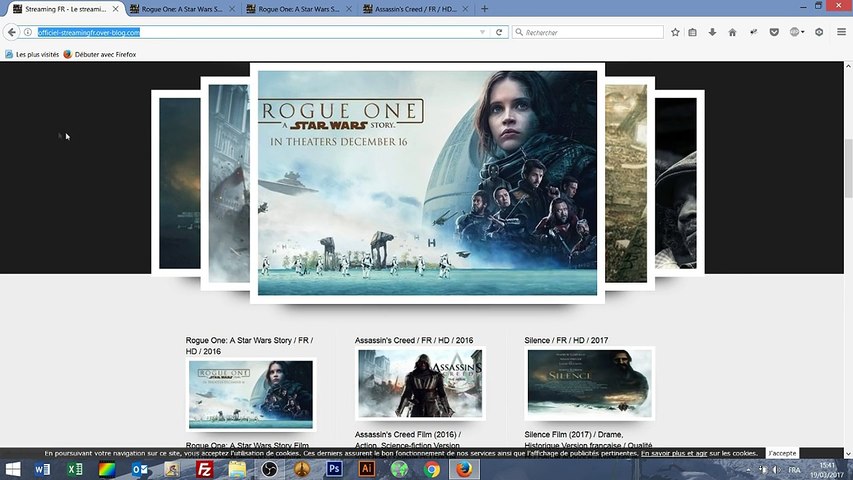Open the Windows Start menu
The height and width of the screenshot is (480, 853).
pos(13,469)
